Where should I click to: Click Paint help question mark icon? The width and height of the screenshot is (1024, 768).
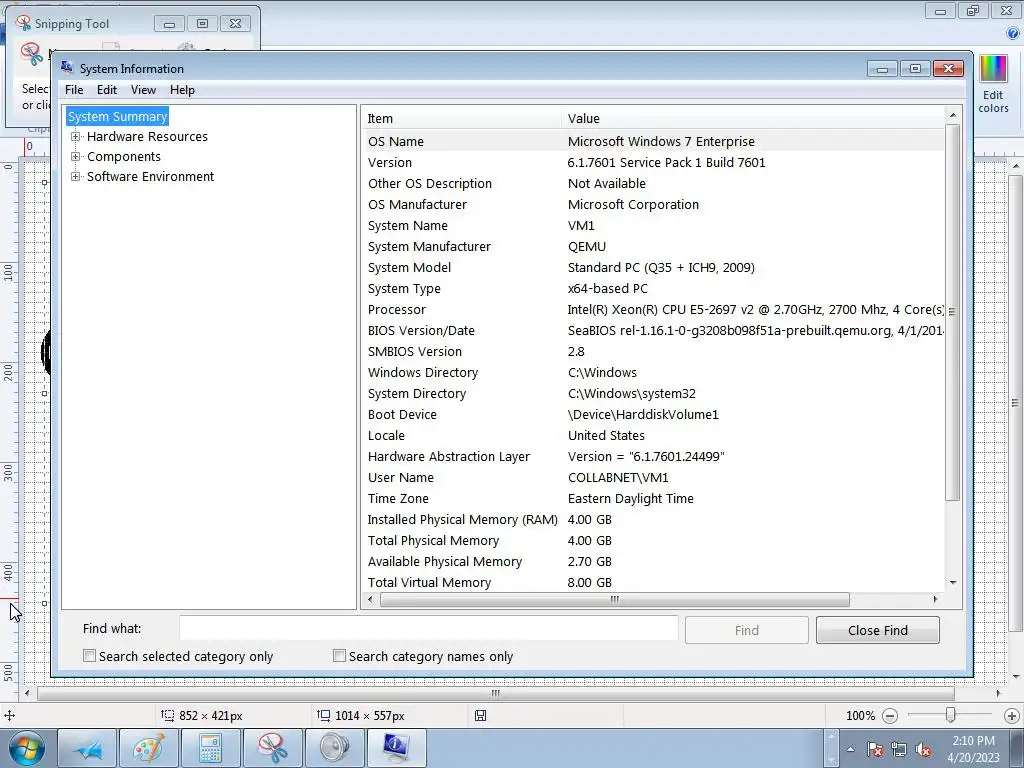click(x=1013, y=33)
